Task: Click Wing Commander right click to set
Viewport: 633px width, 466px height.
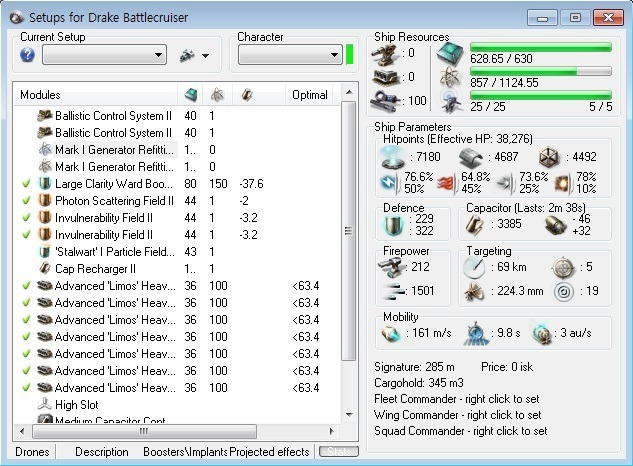Action: [457, 415]
